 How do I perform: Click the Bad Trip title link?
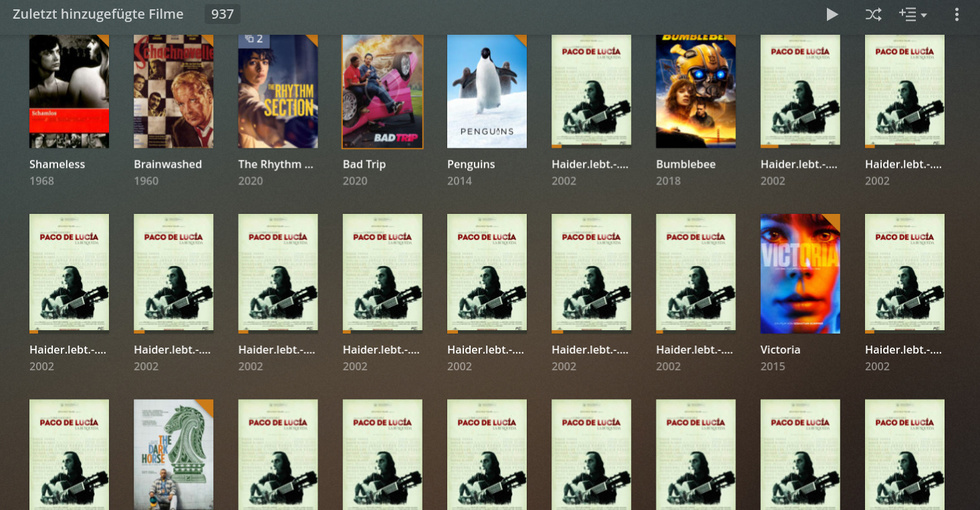364,164
